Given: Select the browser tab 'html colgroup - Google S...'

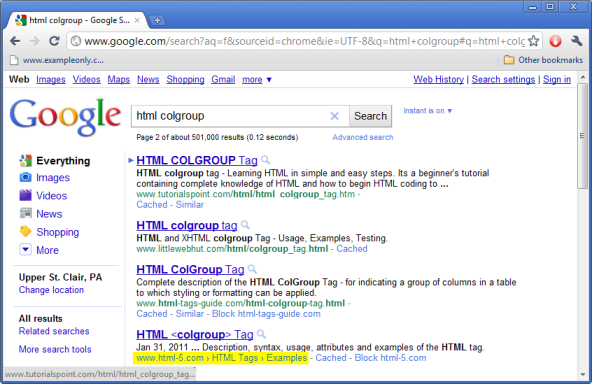Looking at the screenshot, I should (76, 20).
